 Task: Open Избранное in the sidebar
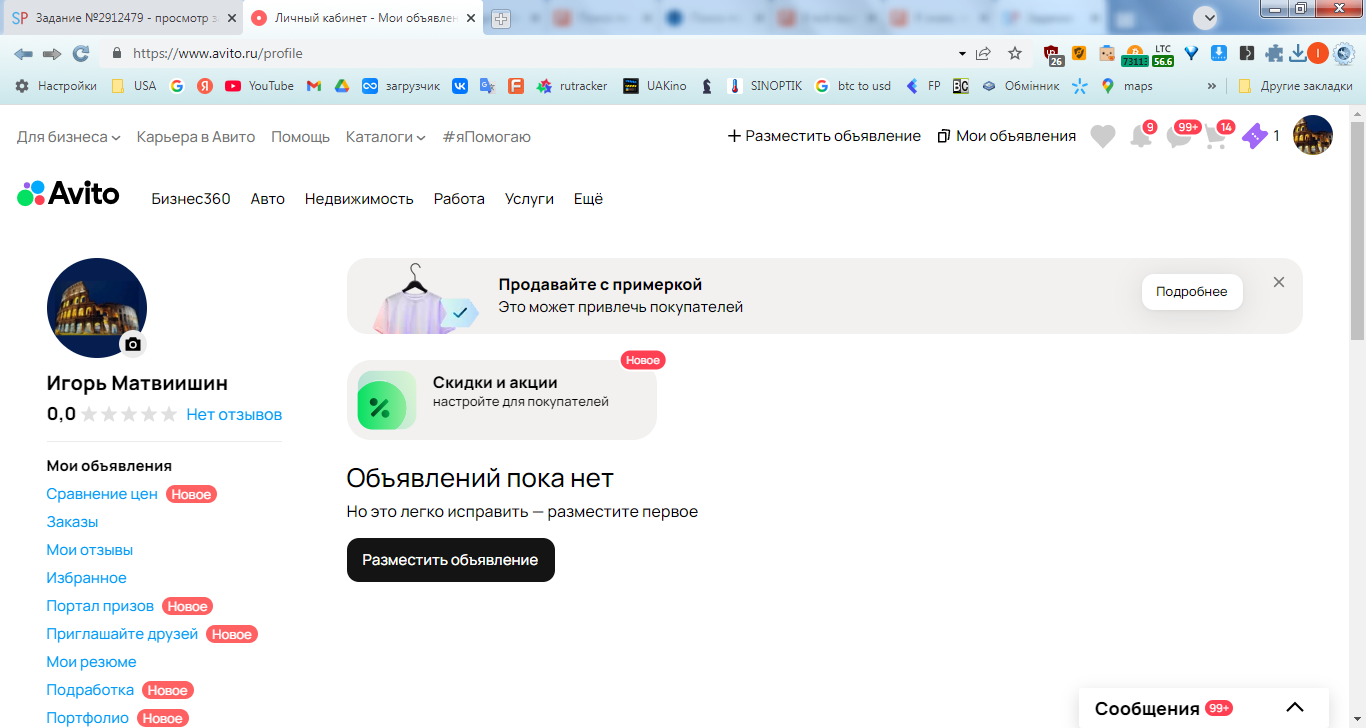click(86, 578)
